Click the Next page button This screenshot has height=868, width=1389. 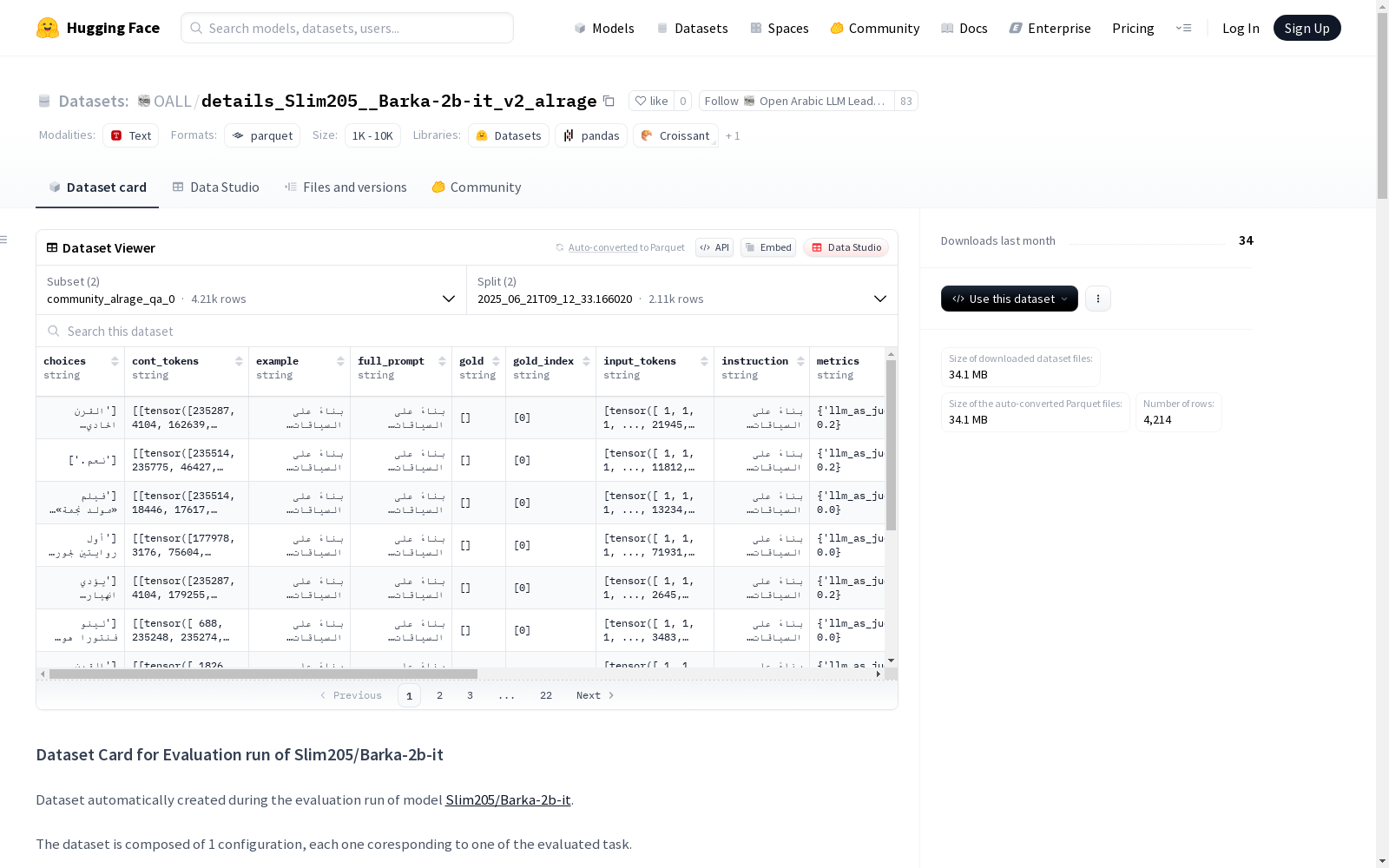[596, 695]
